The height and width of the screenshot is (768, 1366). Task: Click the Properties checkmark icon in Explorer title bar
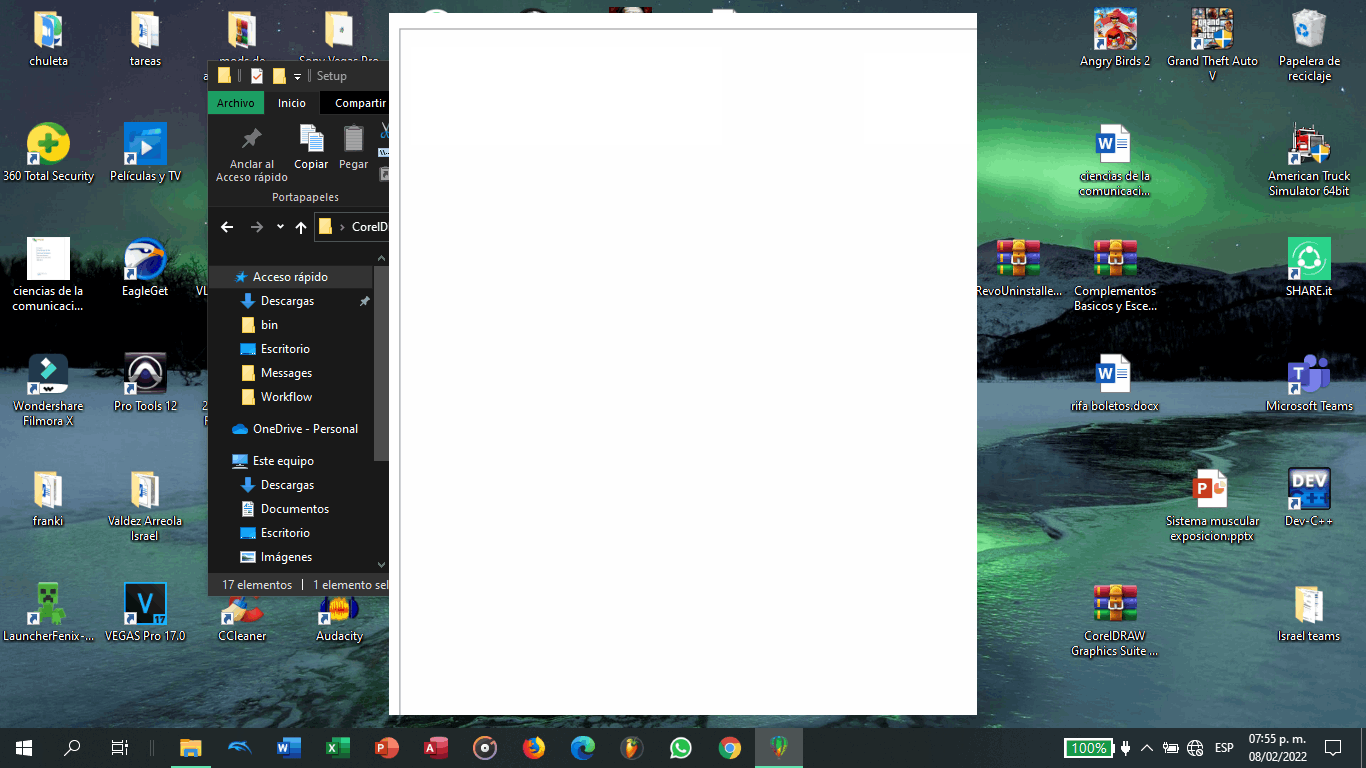pos(257,76)
